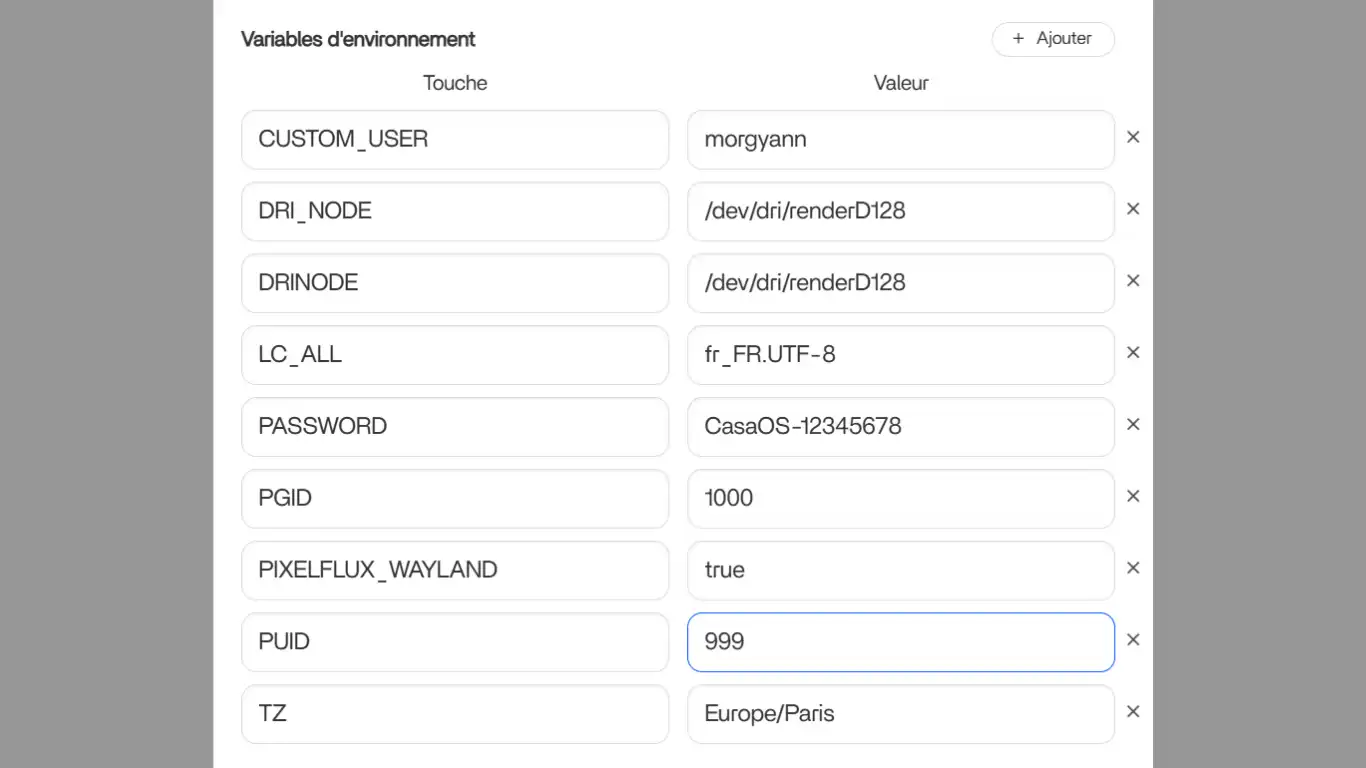Delete the PUID variable entry
This screenshot has width=1366, height=768.
coord(1133,641)
